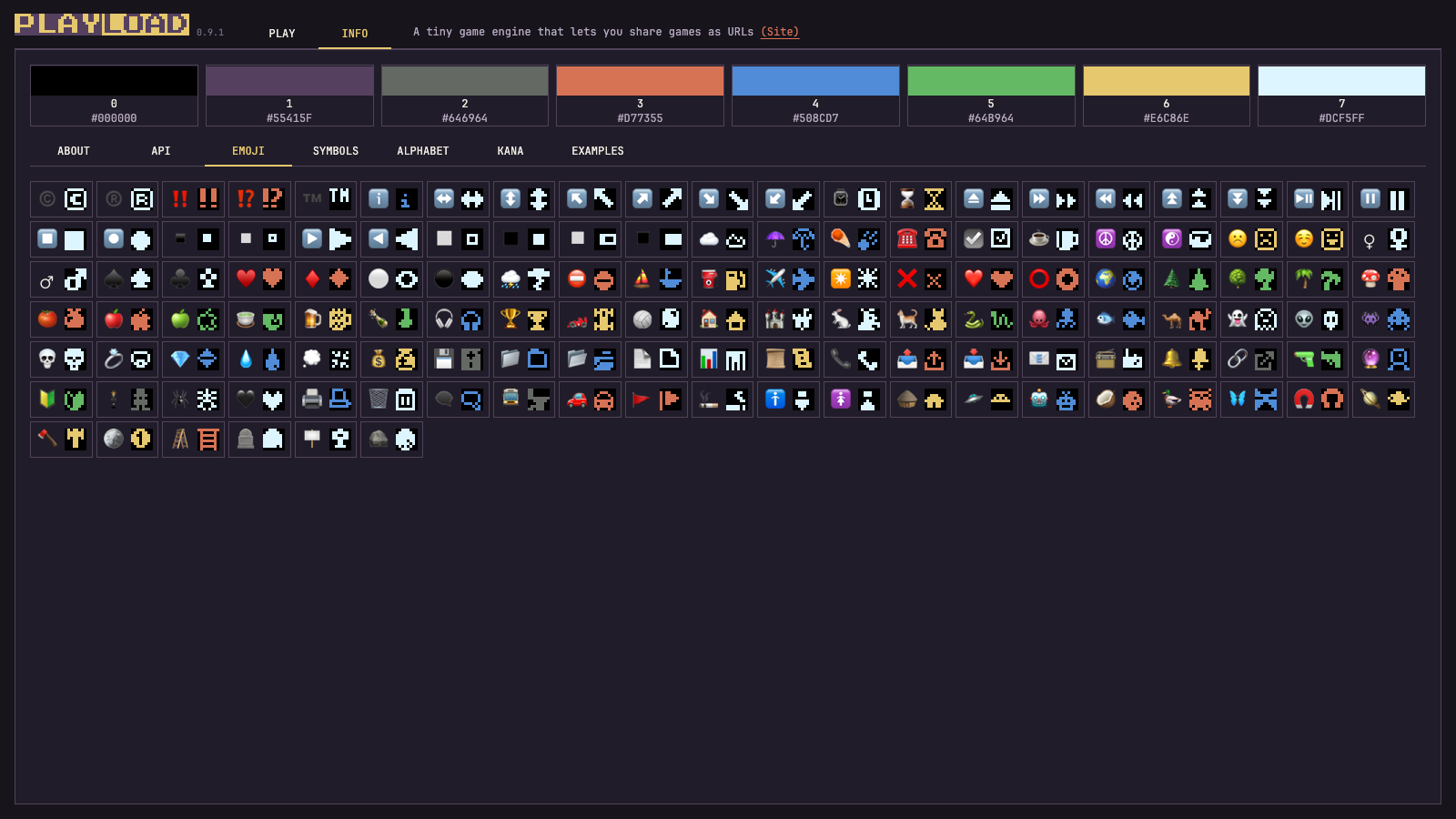Open the API section tab

tap(161, 151)
